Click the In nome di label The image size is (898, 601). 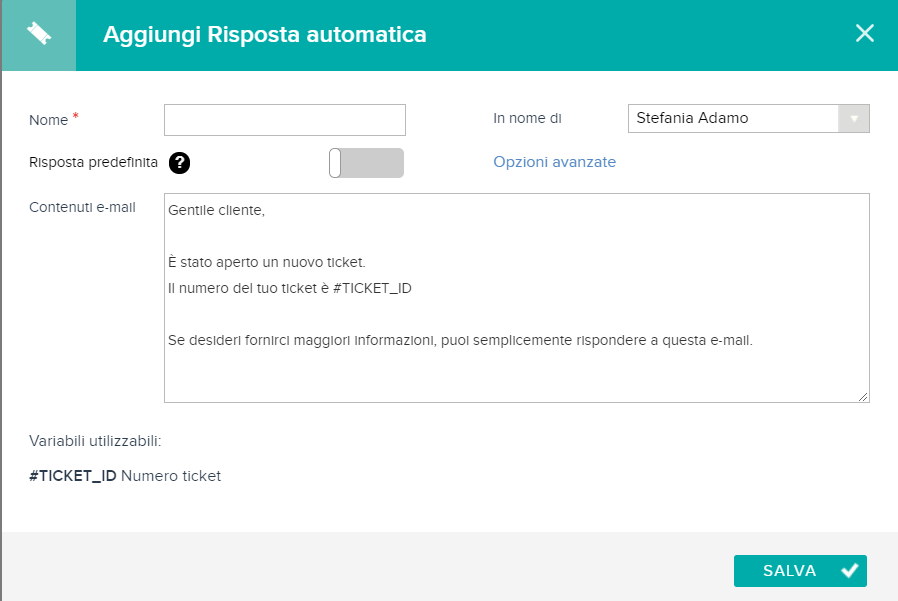tap(527, 119)
